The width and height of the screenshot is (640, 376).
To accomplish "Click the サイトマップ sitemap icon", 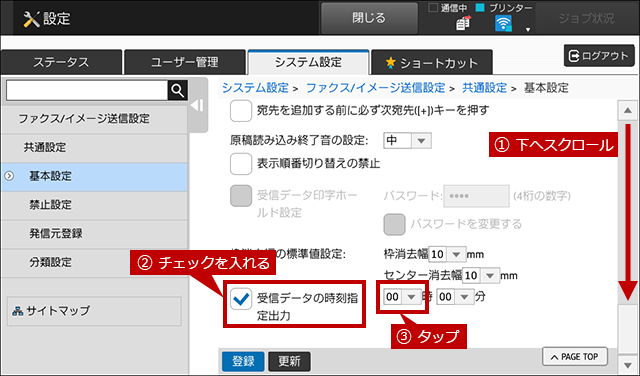I will click(x=18, y=311).
